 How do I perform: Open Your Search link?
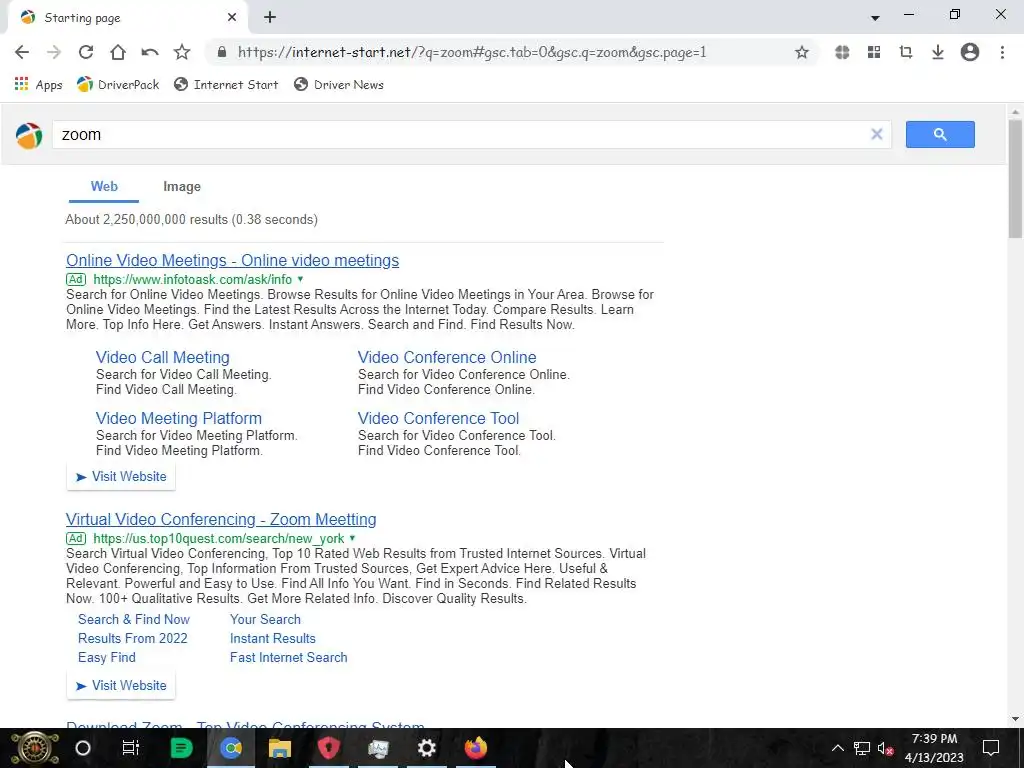[265, 619]
